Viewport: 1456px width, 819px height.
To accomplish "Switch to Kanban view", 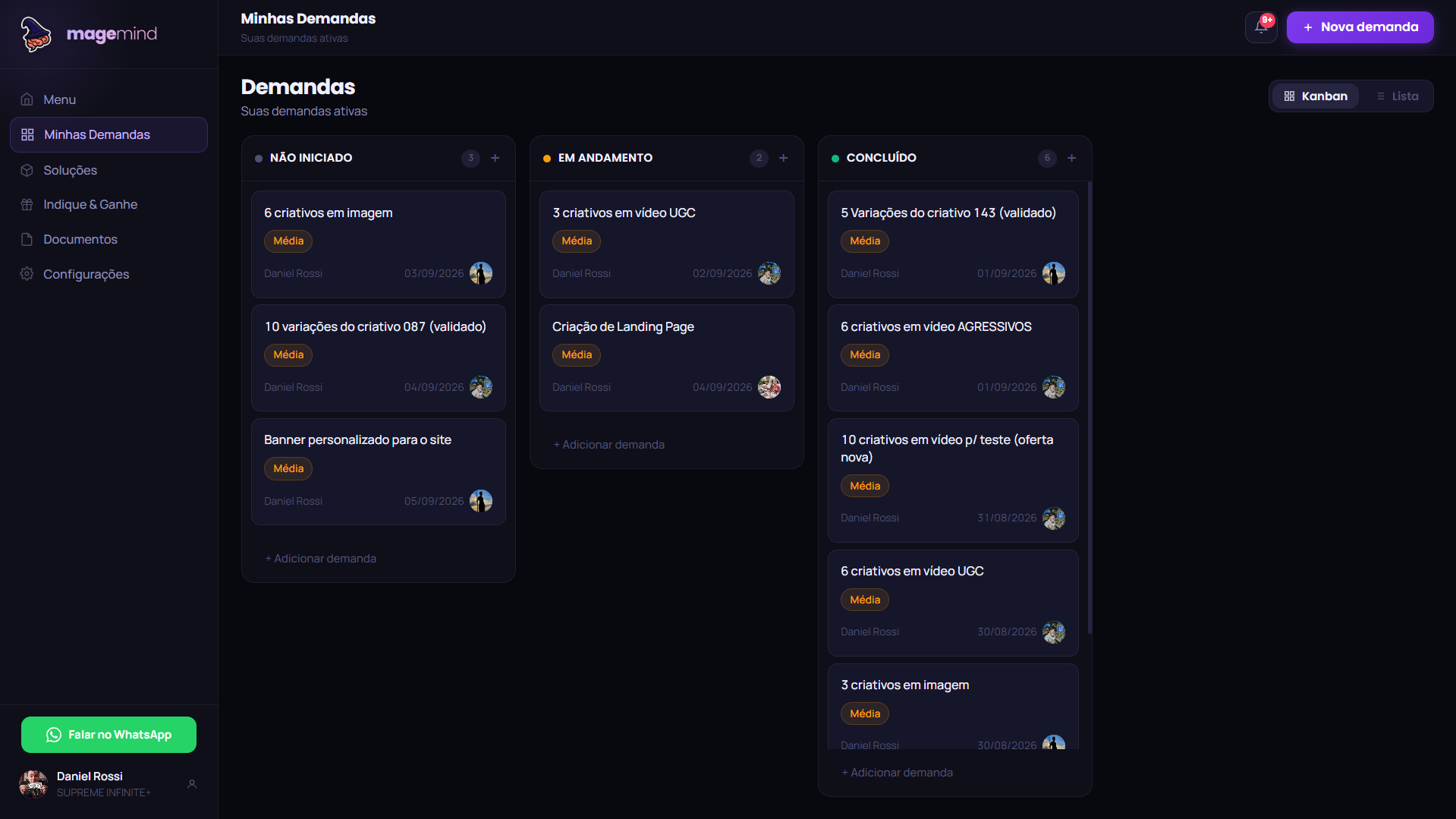I will click(x=1316, y=96).
